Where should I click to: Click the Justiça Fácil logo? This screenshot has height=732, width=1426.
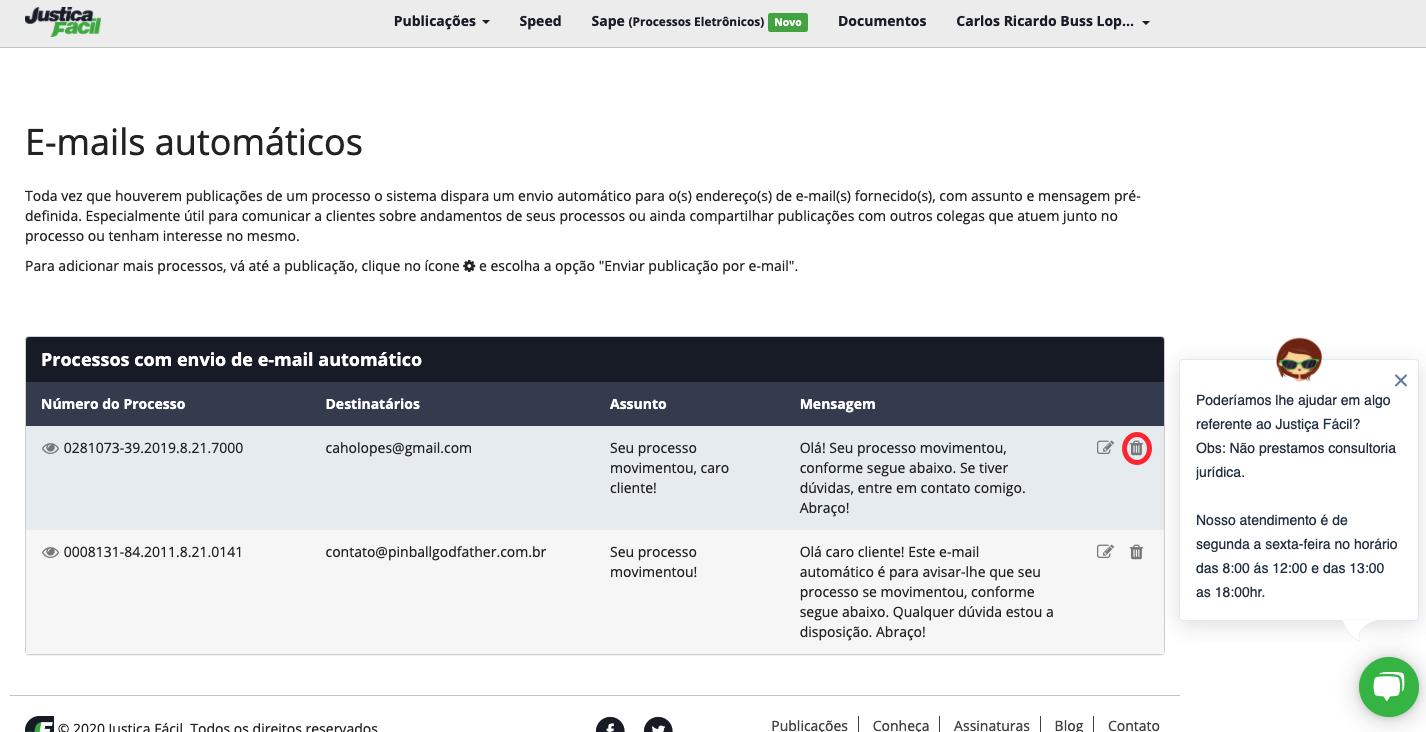[62, 21]
